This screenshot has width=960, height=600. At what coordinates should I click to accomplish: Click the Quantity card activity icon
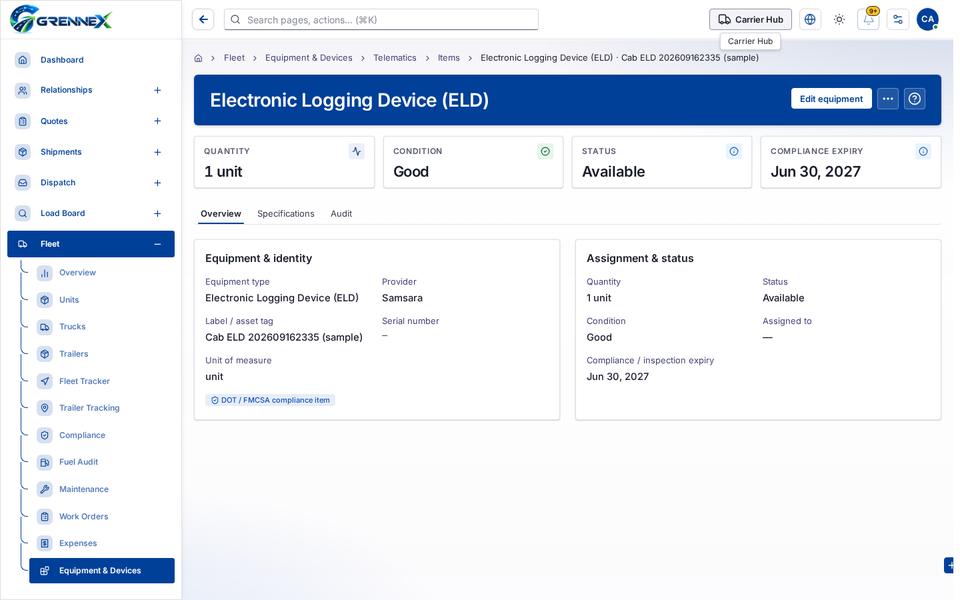click(356, 151)
